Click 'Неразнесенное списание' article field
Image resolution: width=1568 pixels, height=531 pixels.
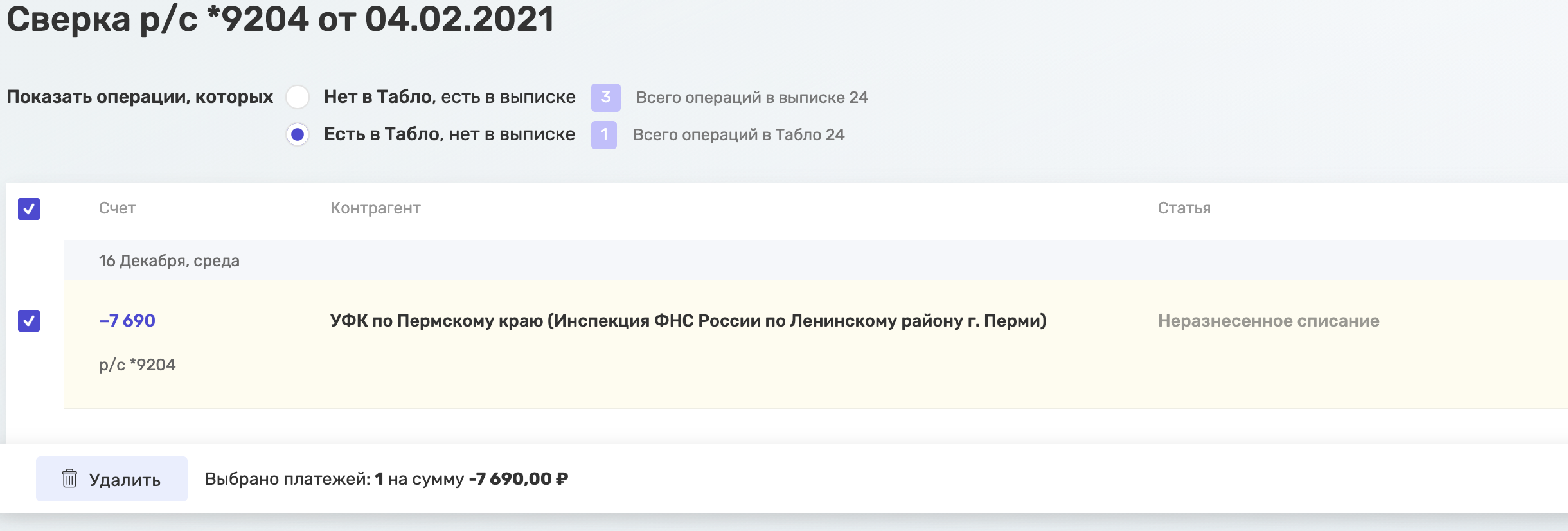pyautogui.click(x=1269, y=321)
